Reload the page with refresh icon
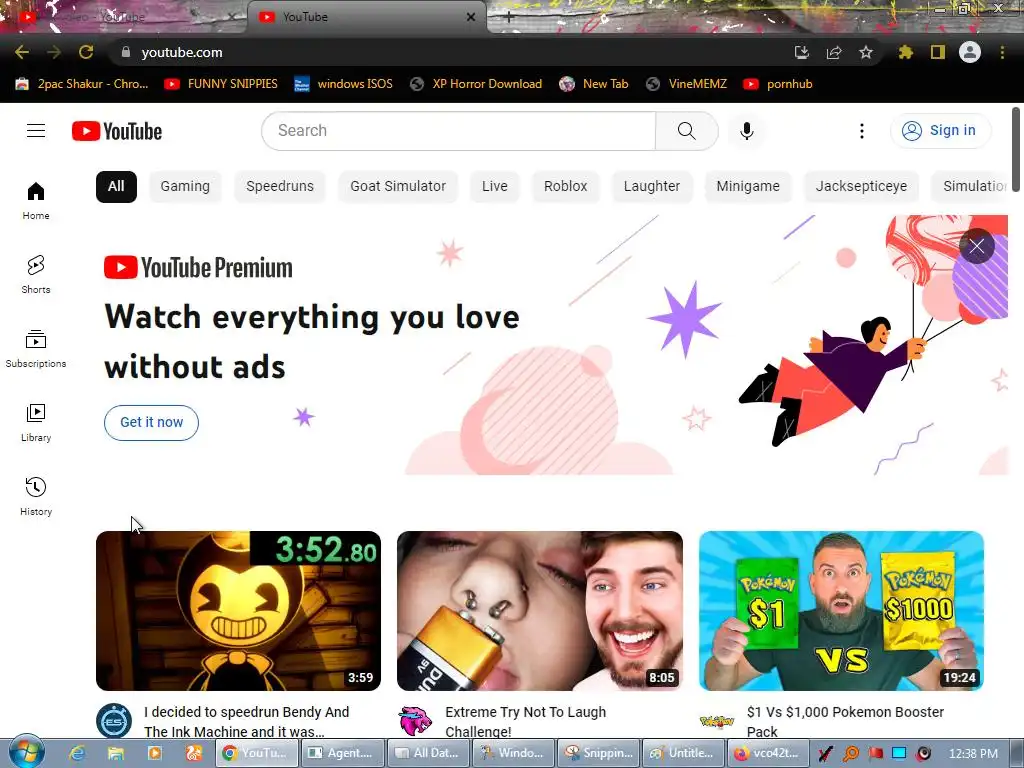This screenshot has height=768, width=1024. click(x=86, y=52)
